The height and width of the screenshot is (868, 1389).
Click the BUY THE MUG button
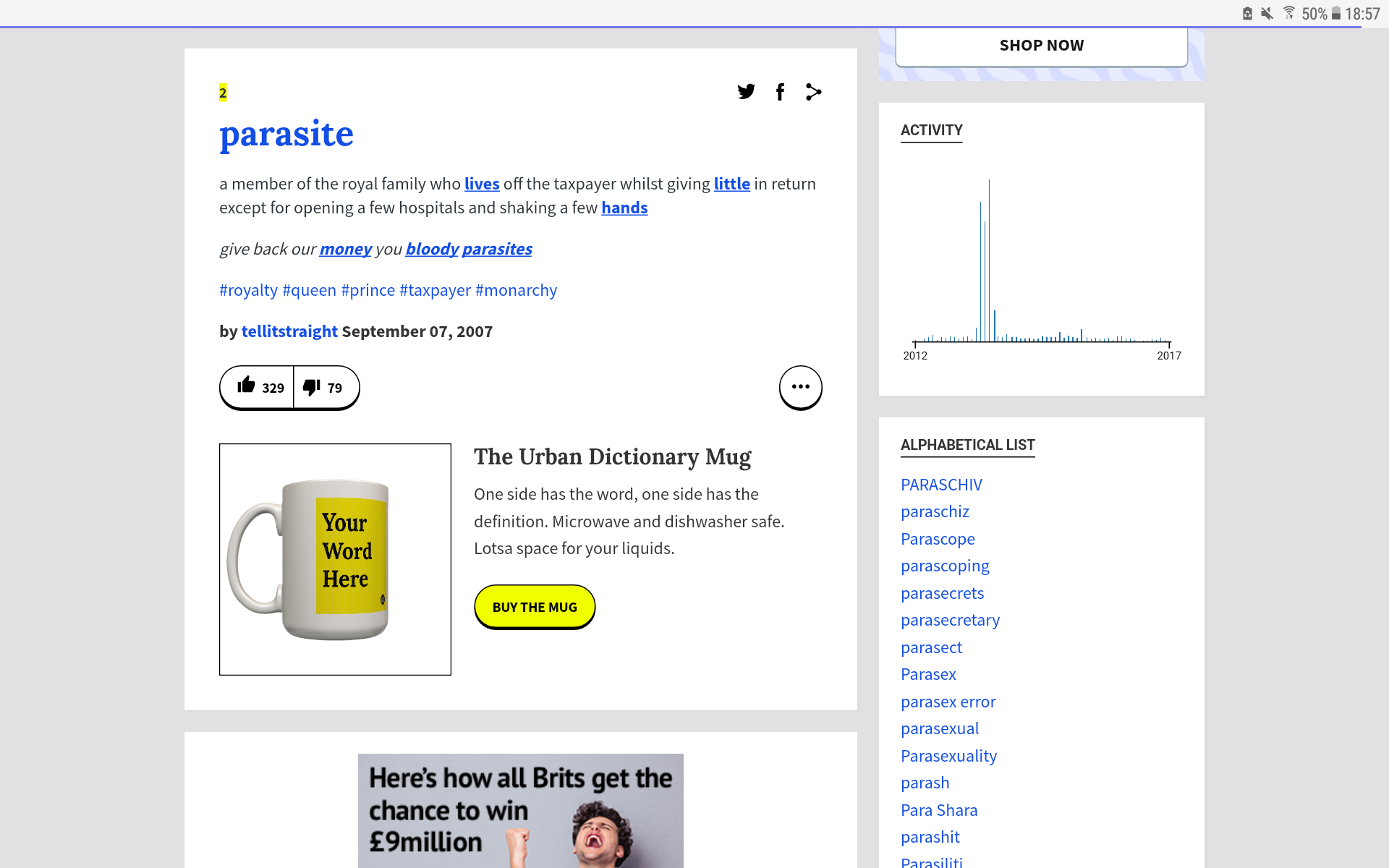[x=535, y=607]
